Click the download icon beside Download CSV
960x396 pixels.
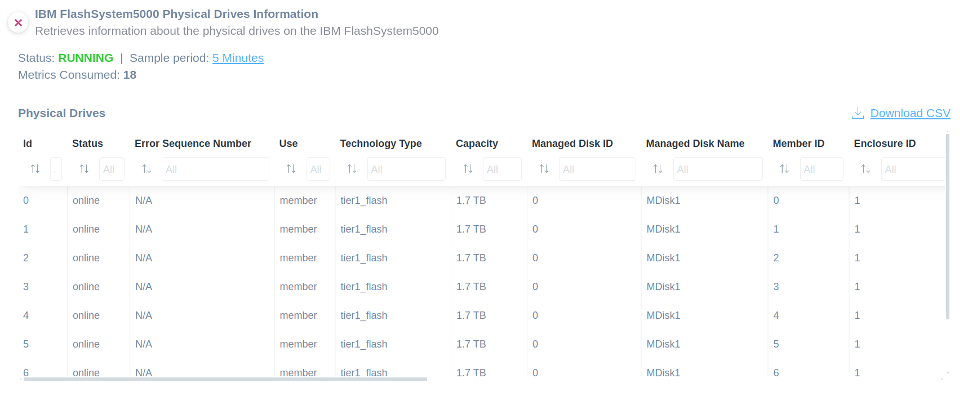click(858, 113)
